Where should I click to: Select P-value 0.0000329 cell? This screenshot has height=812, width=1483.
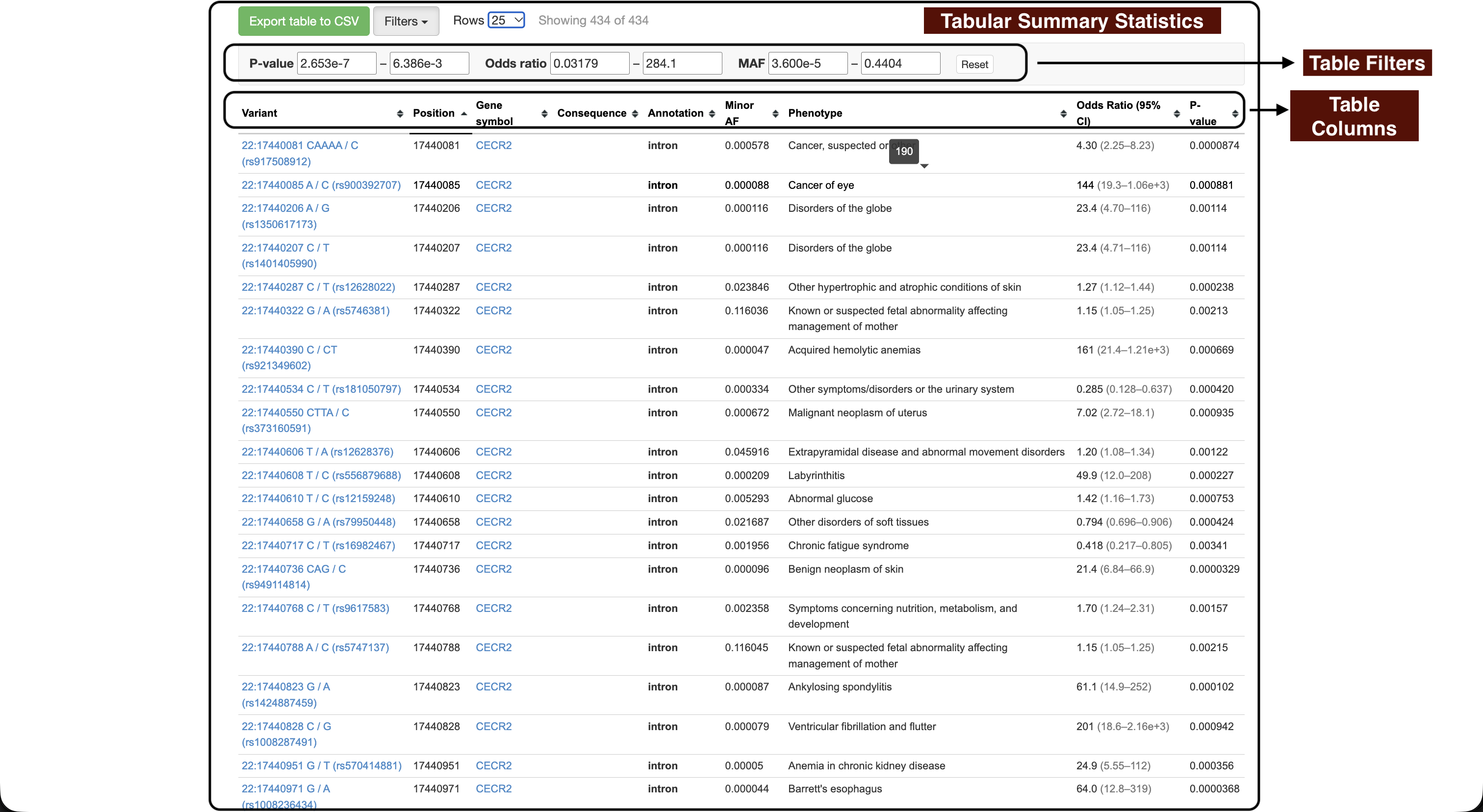click(x=1214, y=569)
